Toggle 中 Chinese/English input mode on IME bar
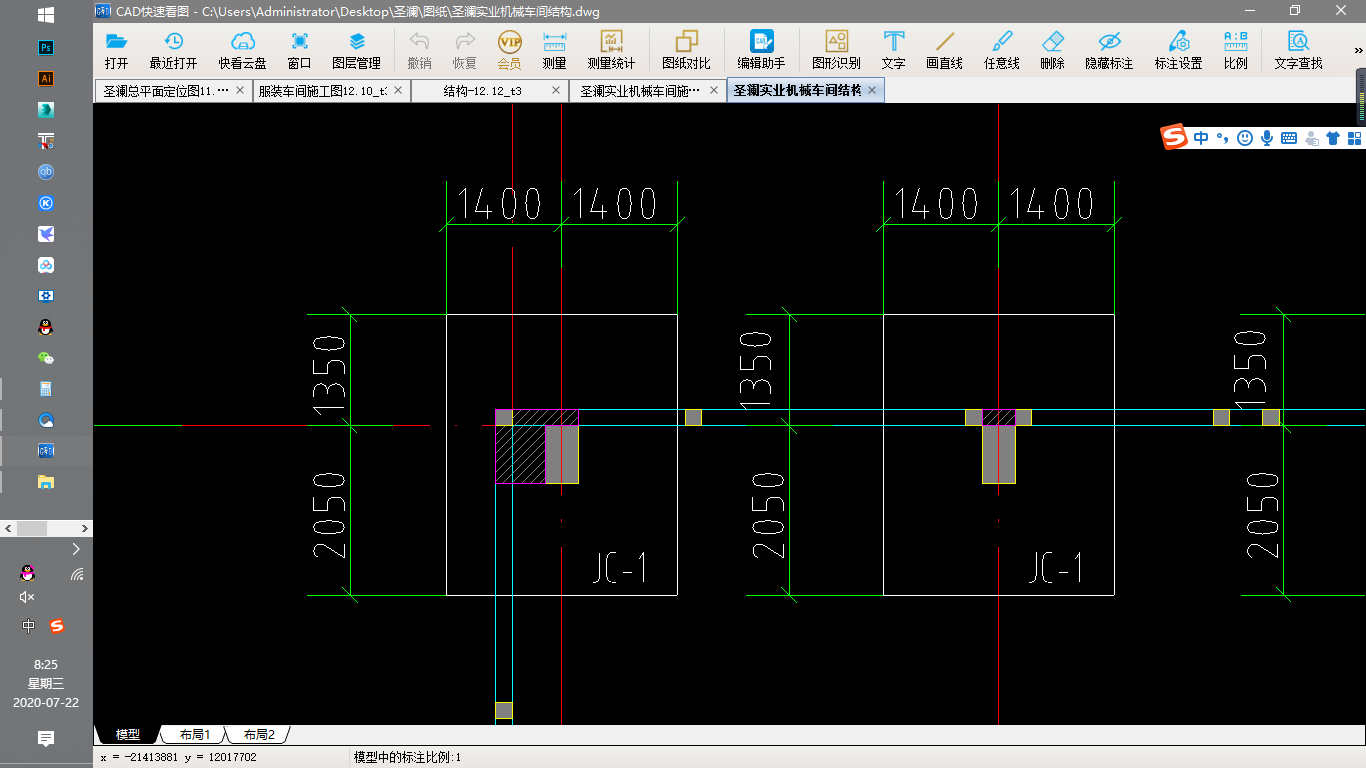The image size is (1366, 768). pos(1201,138)
